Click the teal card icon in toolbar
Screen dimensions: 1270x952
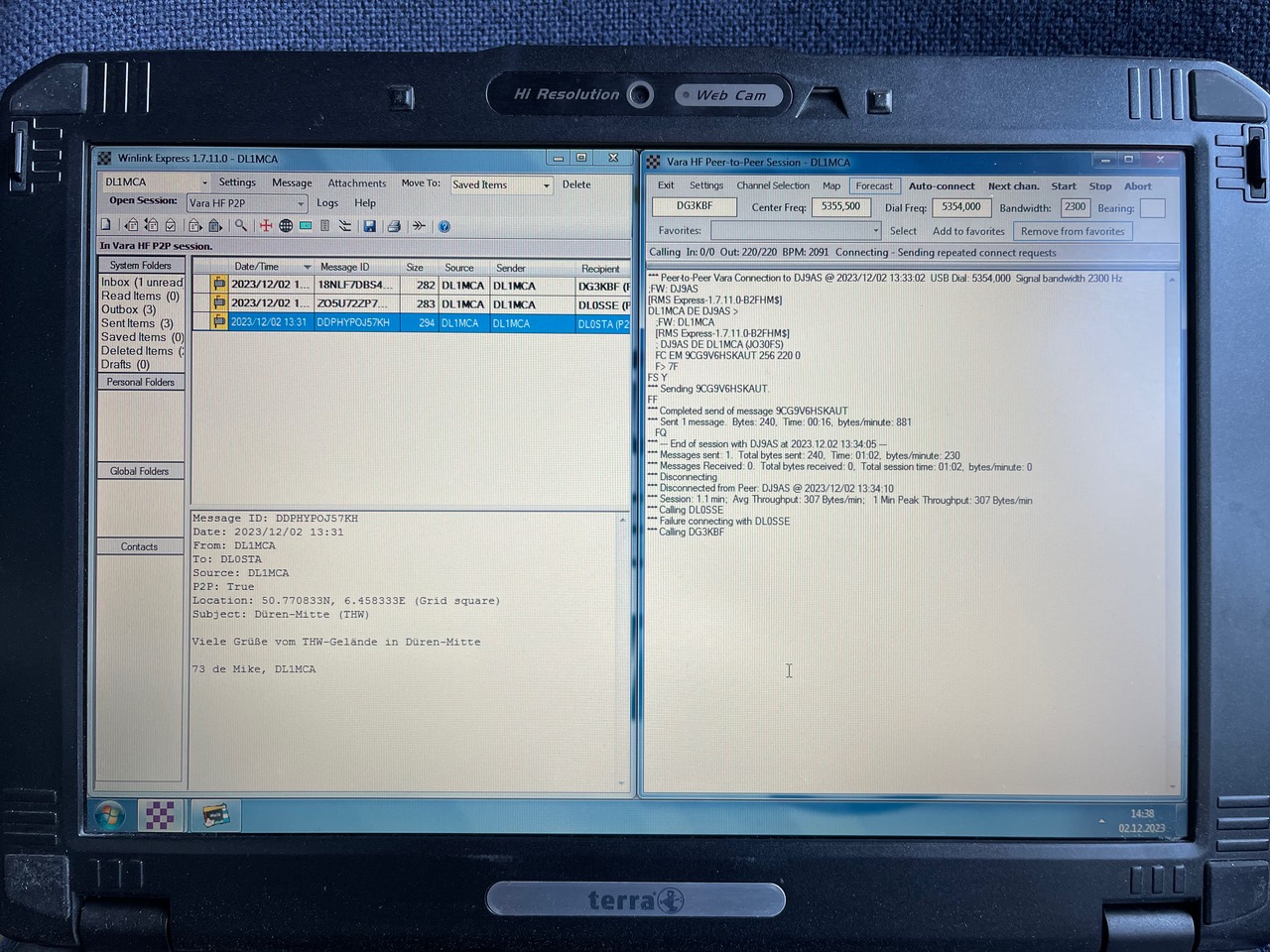pyautogui.click(x=306, y=226)
